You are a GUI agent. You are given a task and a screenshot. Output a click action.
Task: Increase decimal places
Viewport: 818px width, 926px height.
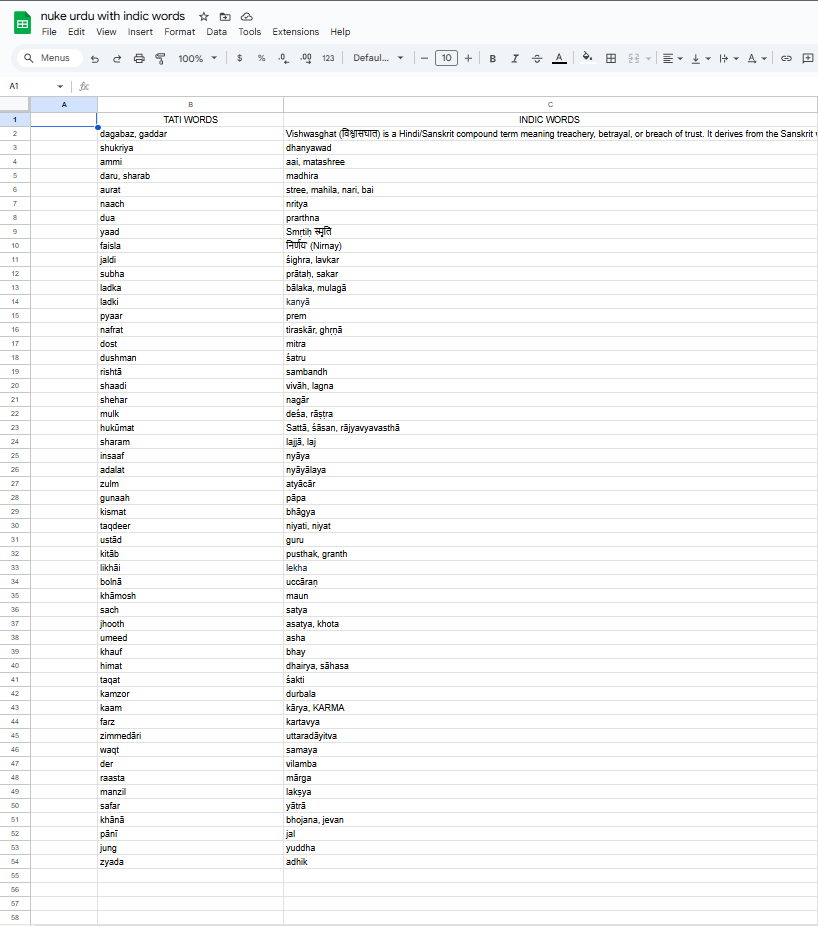click(306, 58)
